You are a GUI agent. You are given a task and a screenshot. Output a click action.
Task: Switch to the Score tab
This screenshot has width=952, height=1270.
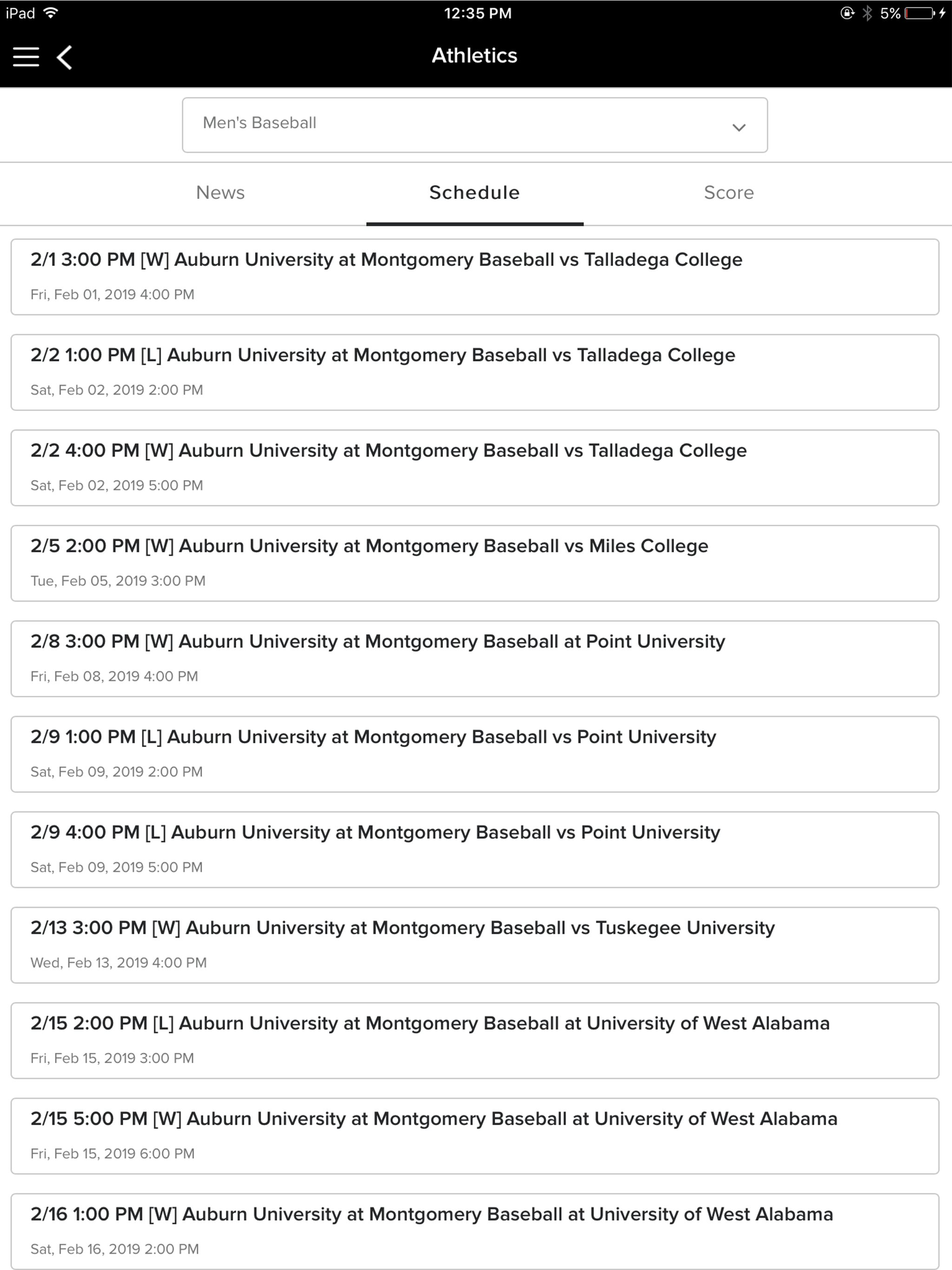pos(728,193)
